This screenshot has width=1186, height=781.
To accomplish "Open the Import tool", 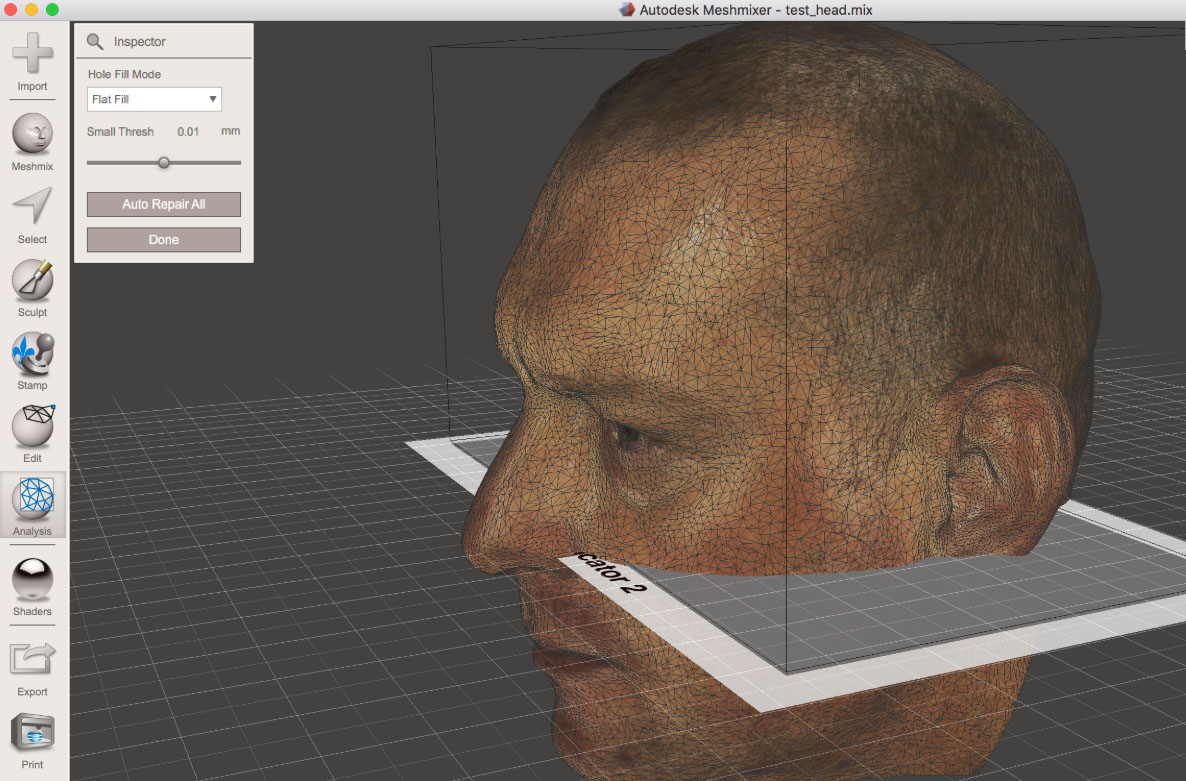I will [33, 62].
